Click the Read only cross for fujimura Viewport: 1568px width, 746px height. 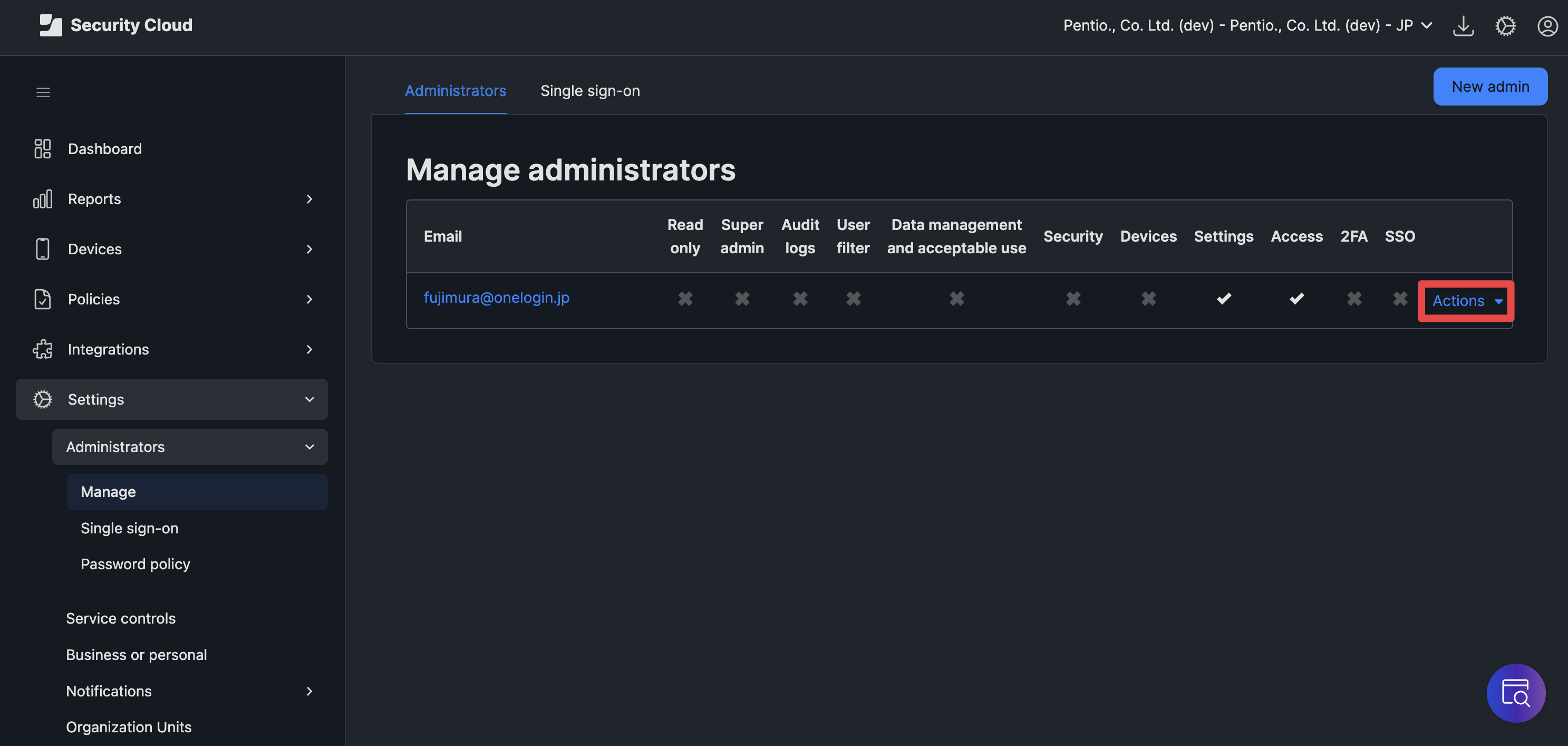(685, 299)
